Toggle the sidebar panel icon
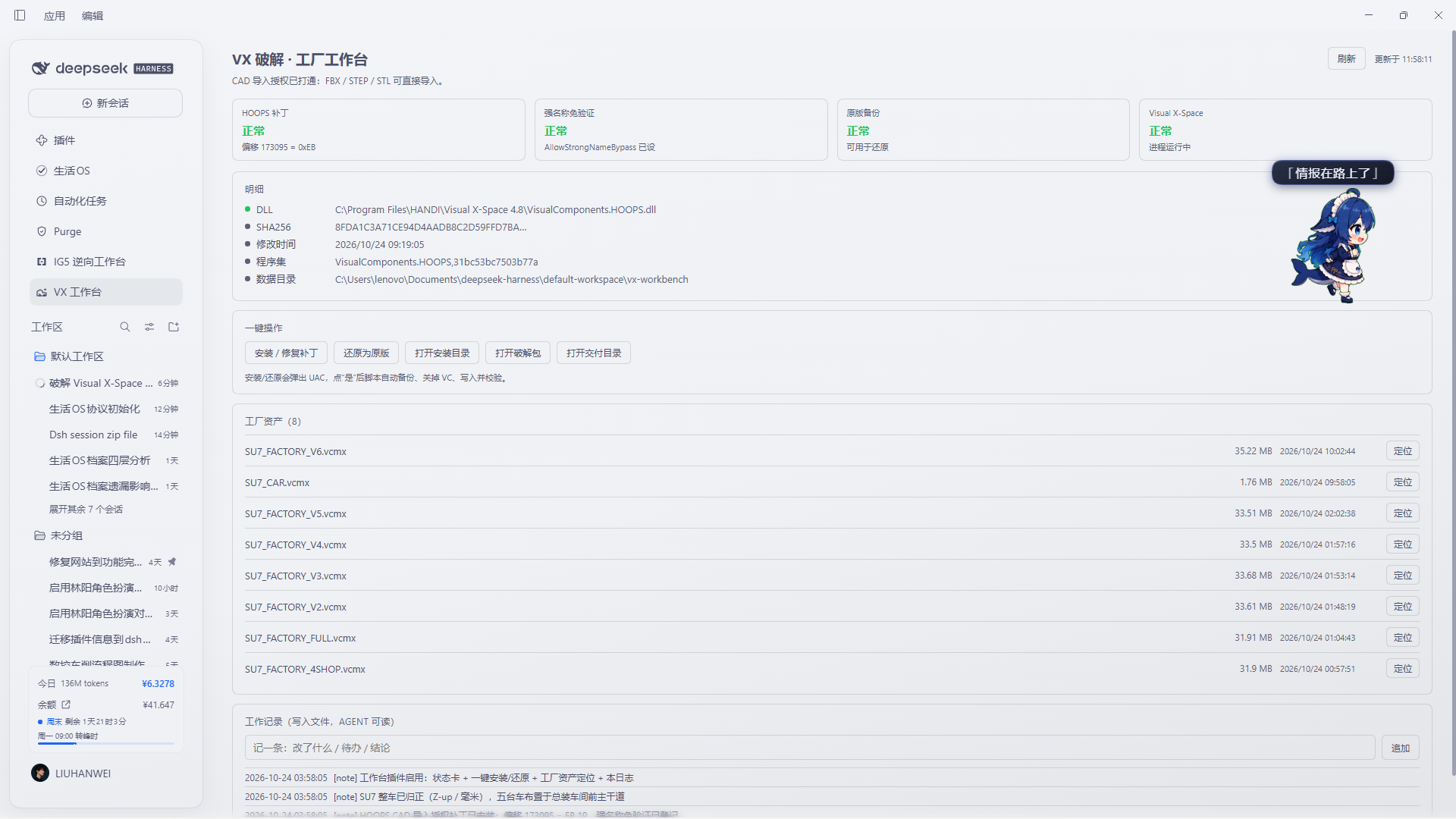 20,15
